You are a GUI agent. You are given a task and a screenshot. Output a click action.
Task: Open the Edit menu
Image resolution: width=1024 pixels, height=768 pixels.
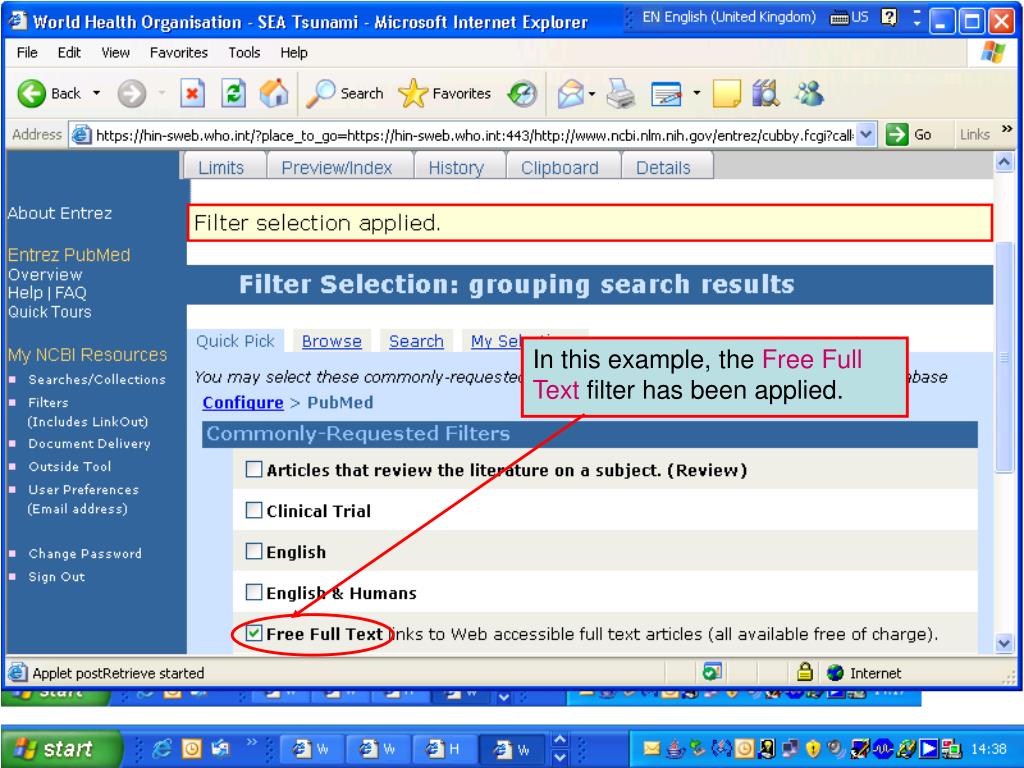coord(69,52)
